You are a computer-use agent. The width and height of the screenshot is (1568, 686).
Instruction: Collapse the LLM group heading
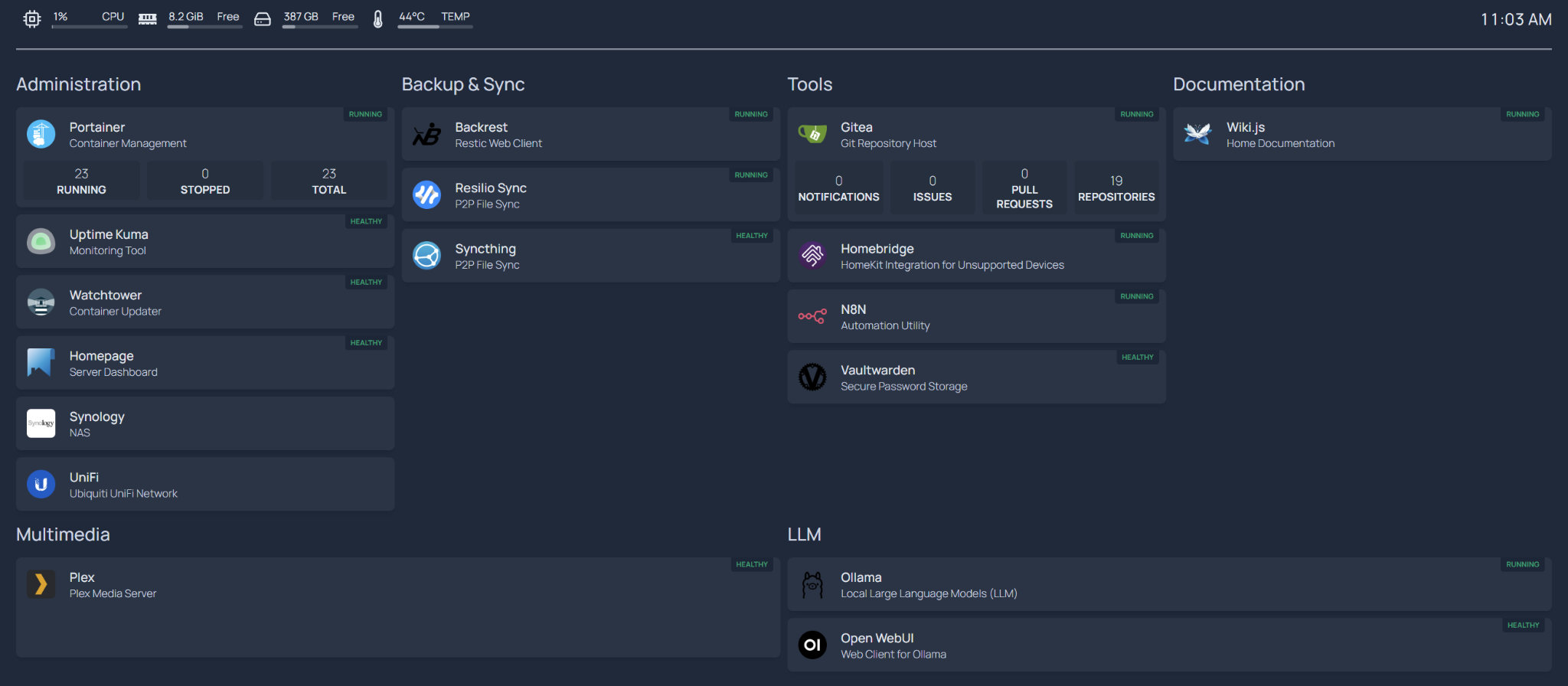pyautogui.click(x=805, y=534)
